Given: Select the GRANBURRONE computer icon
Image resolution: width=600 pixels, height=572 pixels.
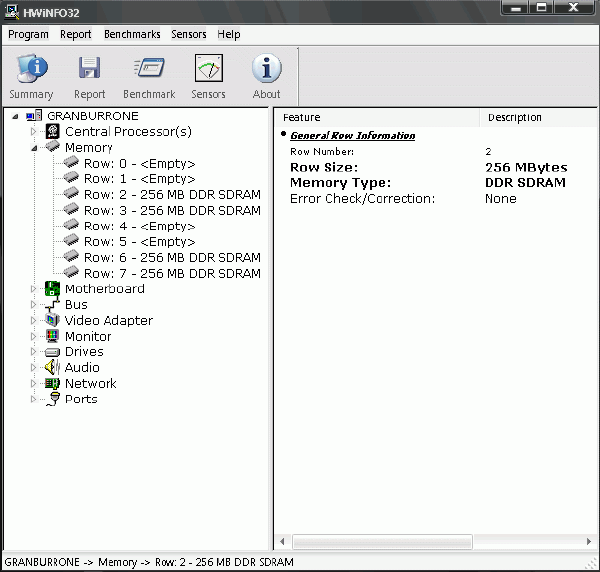Looking at the screenshot, I should (x=34, y=116).
